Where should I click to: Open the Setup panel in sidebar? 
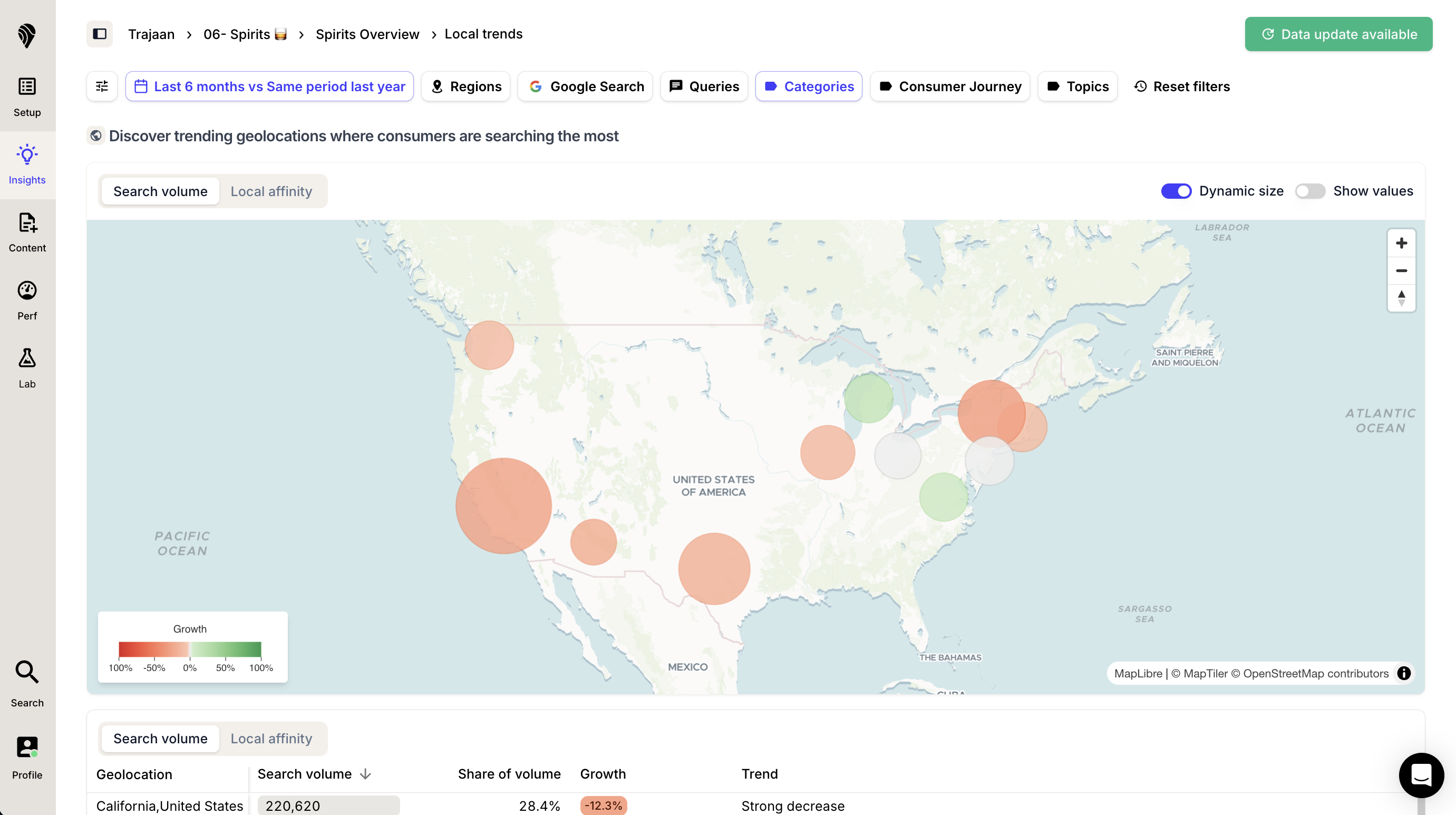tap(26, 96)
